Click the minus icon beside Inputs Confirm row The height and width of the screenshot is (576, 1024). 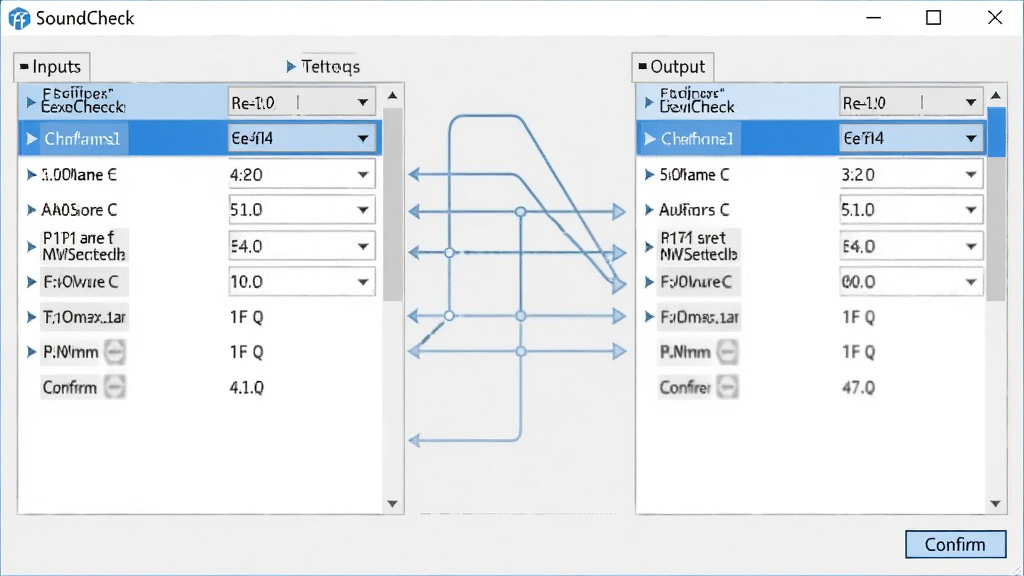point(115,387)
